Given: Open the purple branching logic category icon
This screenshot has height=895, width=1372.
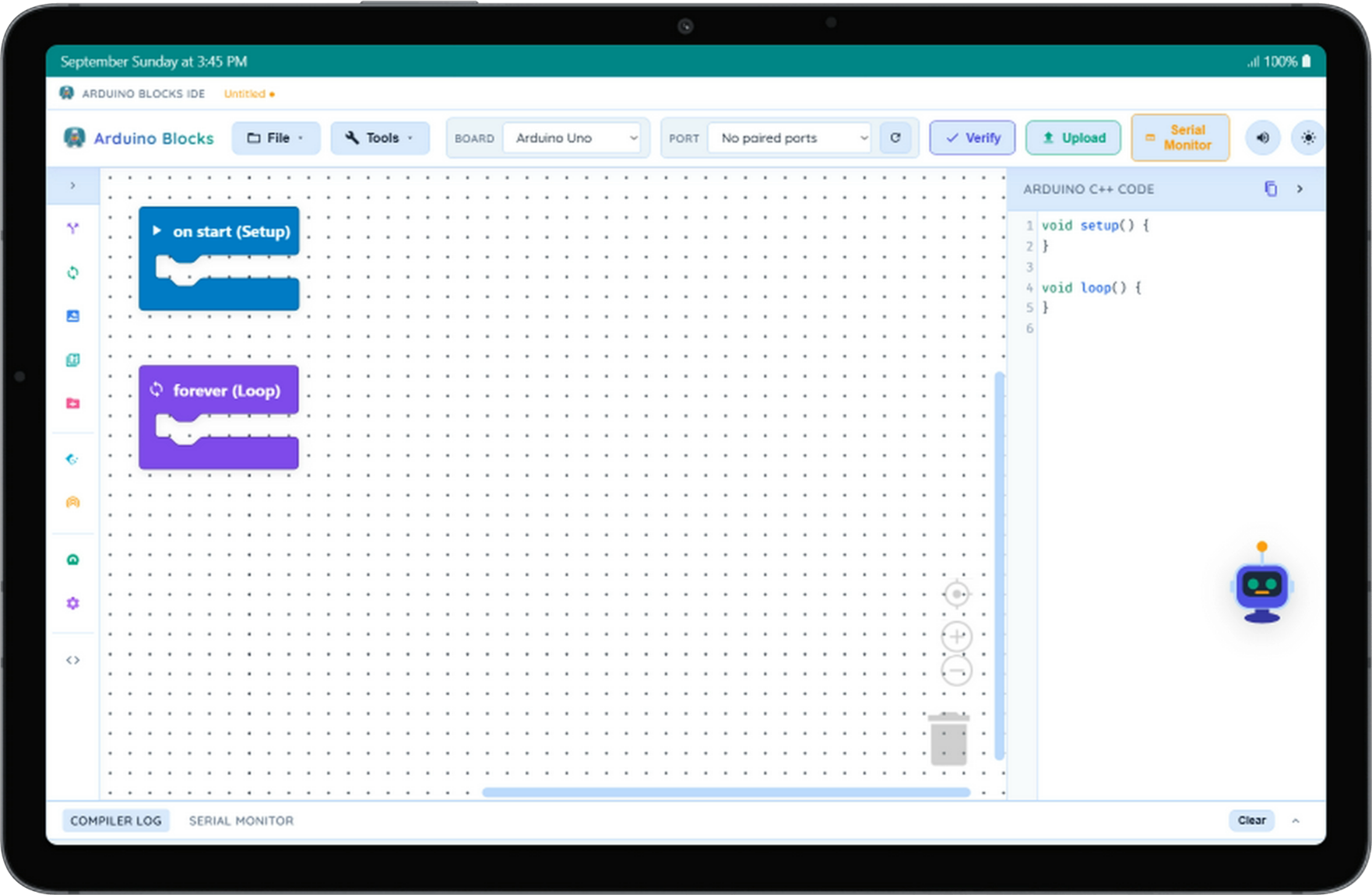Looking at the screenshot, I should pos(72,228).
